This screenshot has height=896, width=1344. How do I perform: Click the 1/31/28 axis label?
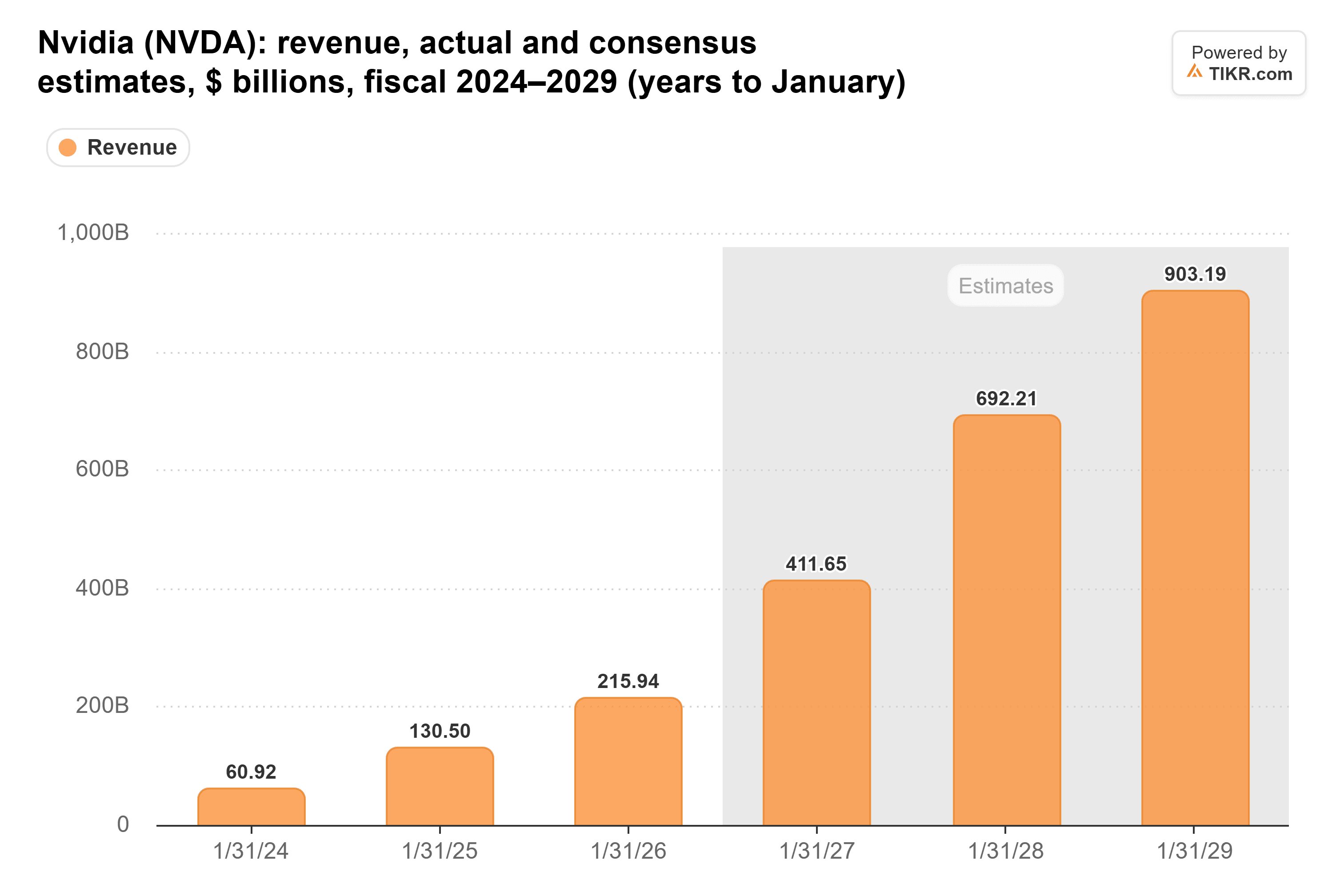1006,852
